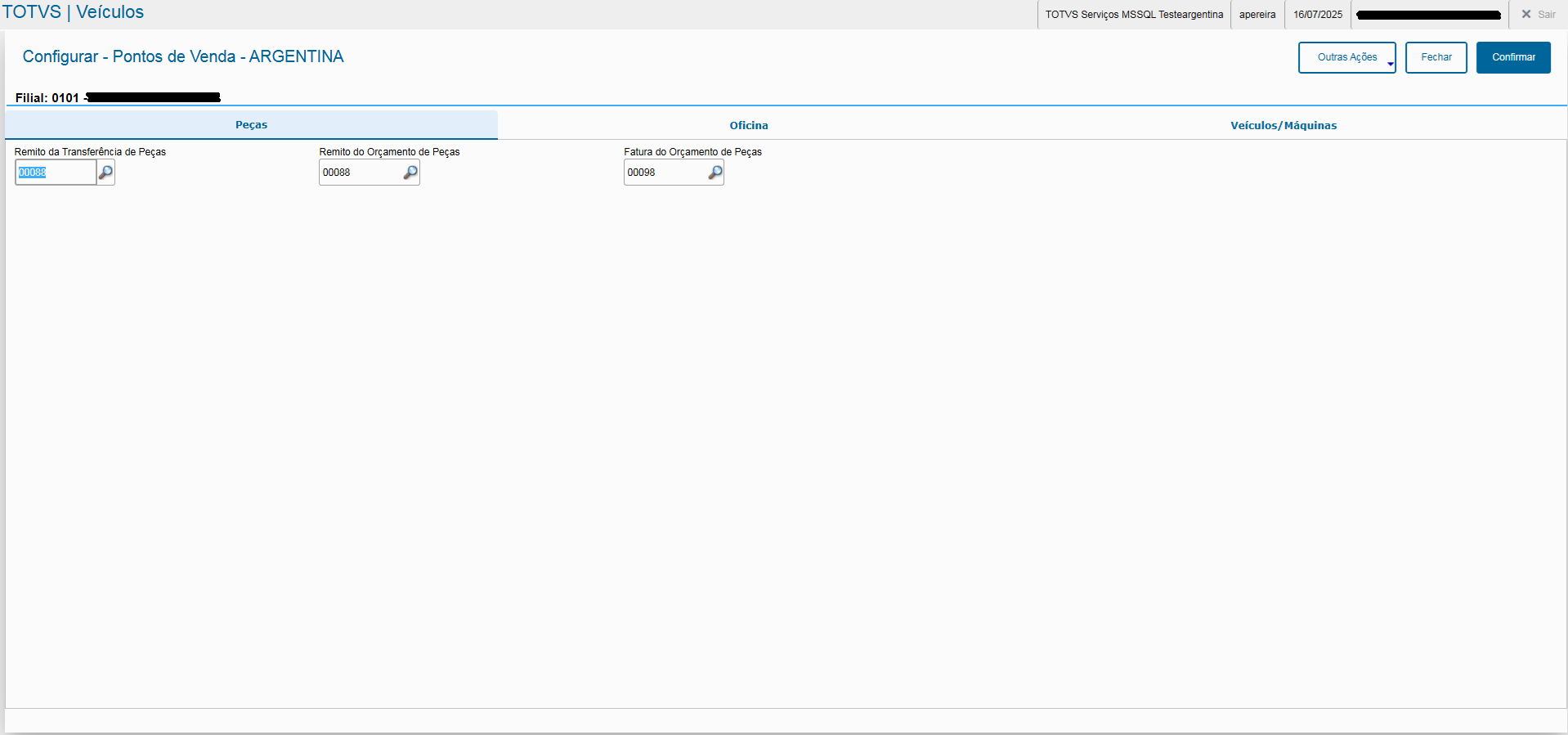This screenshot has width=1568, height=735.
Task: Click the Sair logout link
Action: [1547, 15]
